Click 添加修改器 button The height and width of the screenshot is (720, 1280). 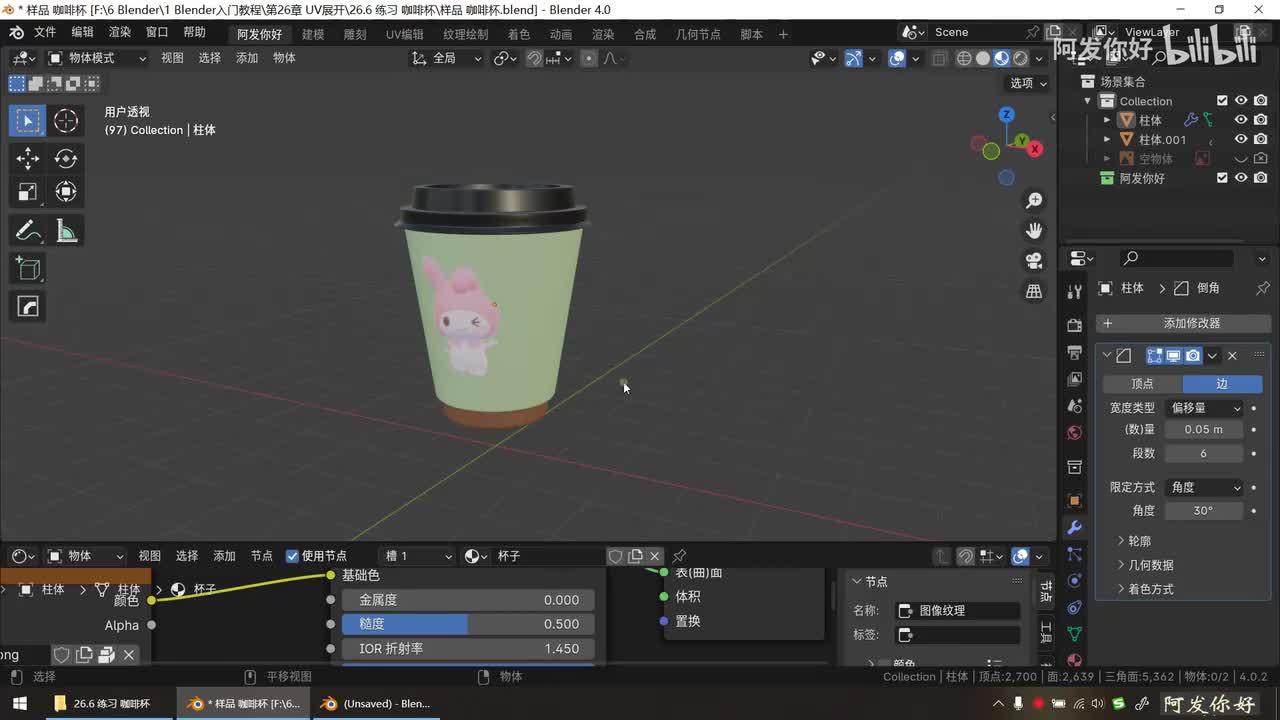coord(1184,323)
